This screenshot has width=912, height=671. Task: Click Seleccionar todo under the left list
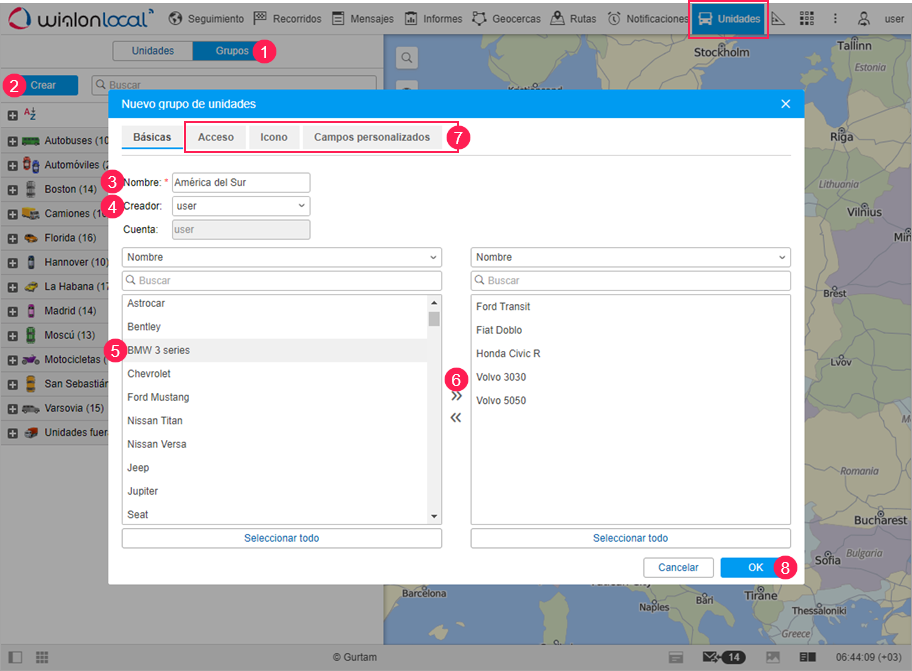281,538
